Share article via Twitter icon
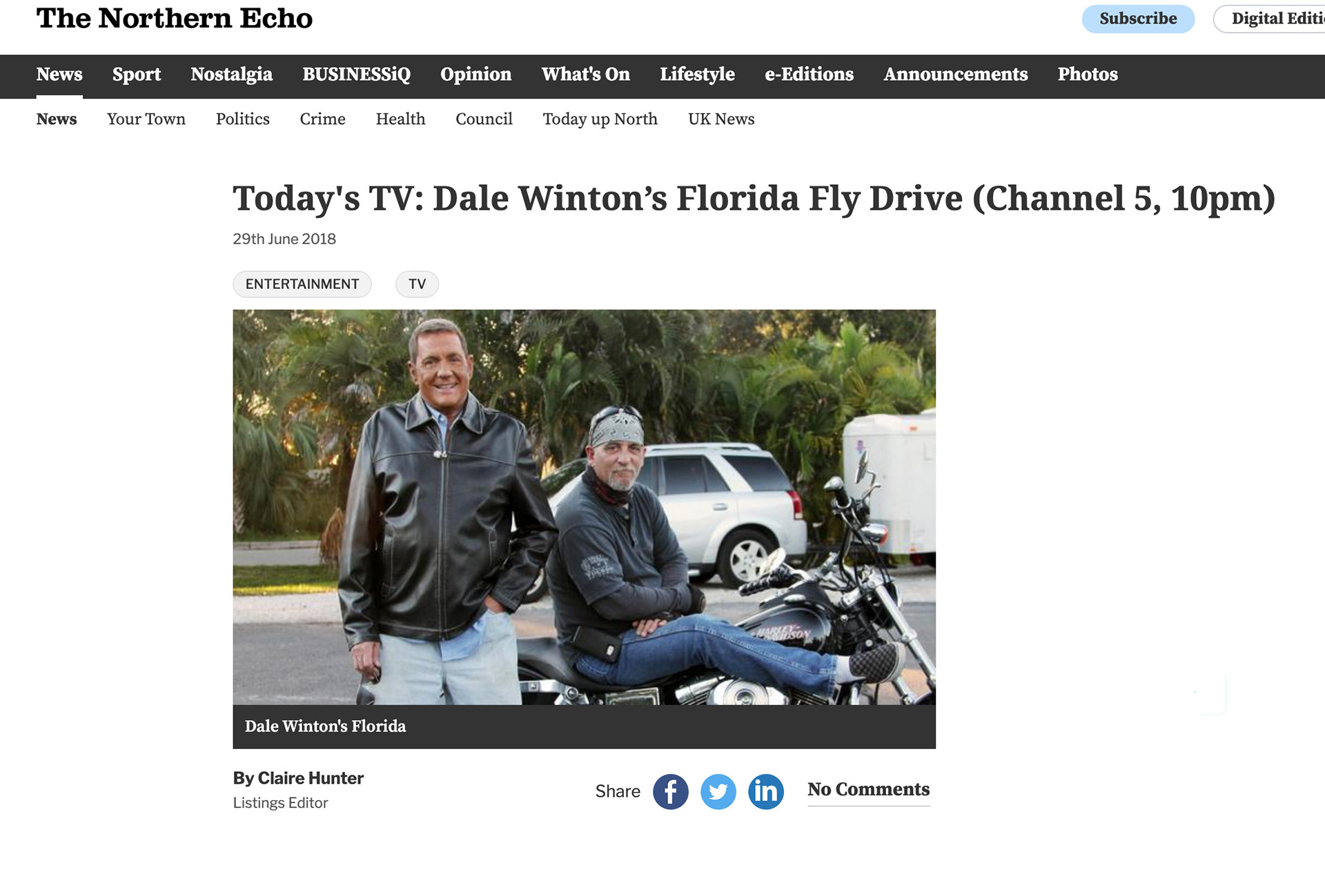 click(718, 791)
